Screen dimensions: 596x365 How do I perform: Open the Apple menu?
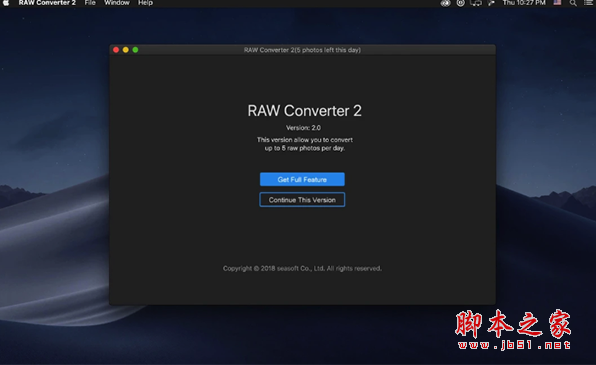(x=6, y=3)
